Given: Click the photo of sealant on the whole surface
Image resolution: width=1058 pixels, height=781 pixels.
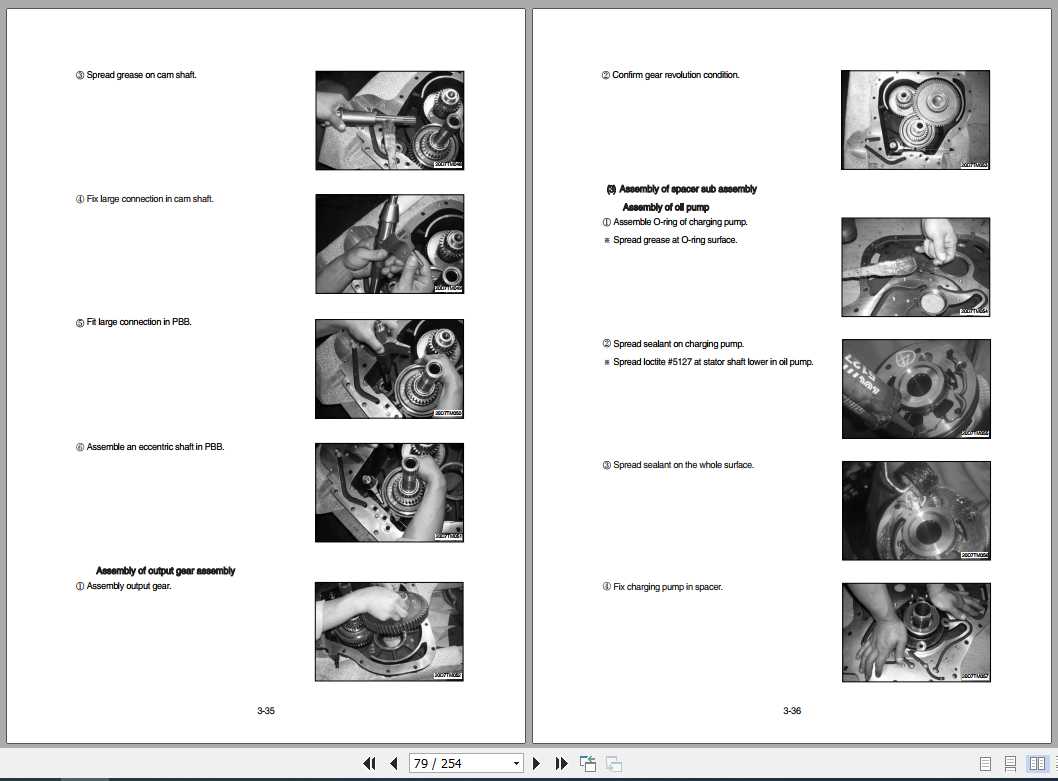Looking at the screenshot, I should [x=916, y=510].
